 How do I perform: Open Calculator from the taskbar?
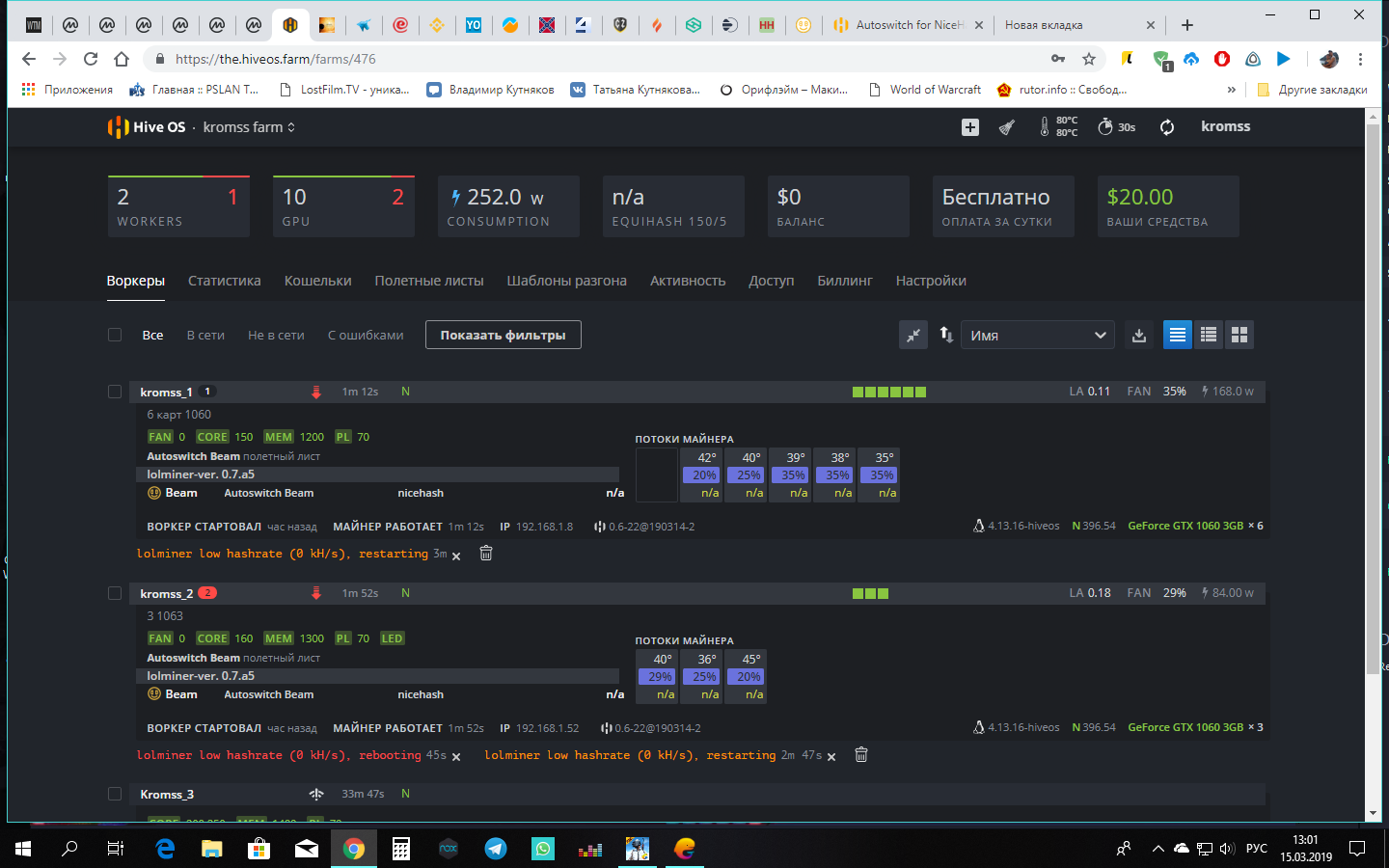(x=401, y=849)
